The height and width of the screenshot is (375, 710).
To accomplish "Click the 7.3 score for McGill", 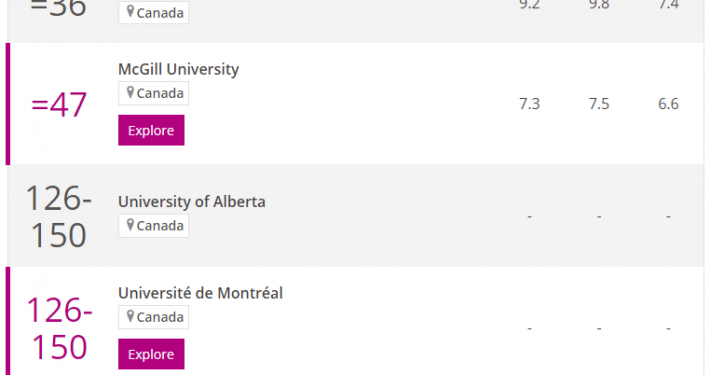I will (x=529, y=104).
